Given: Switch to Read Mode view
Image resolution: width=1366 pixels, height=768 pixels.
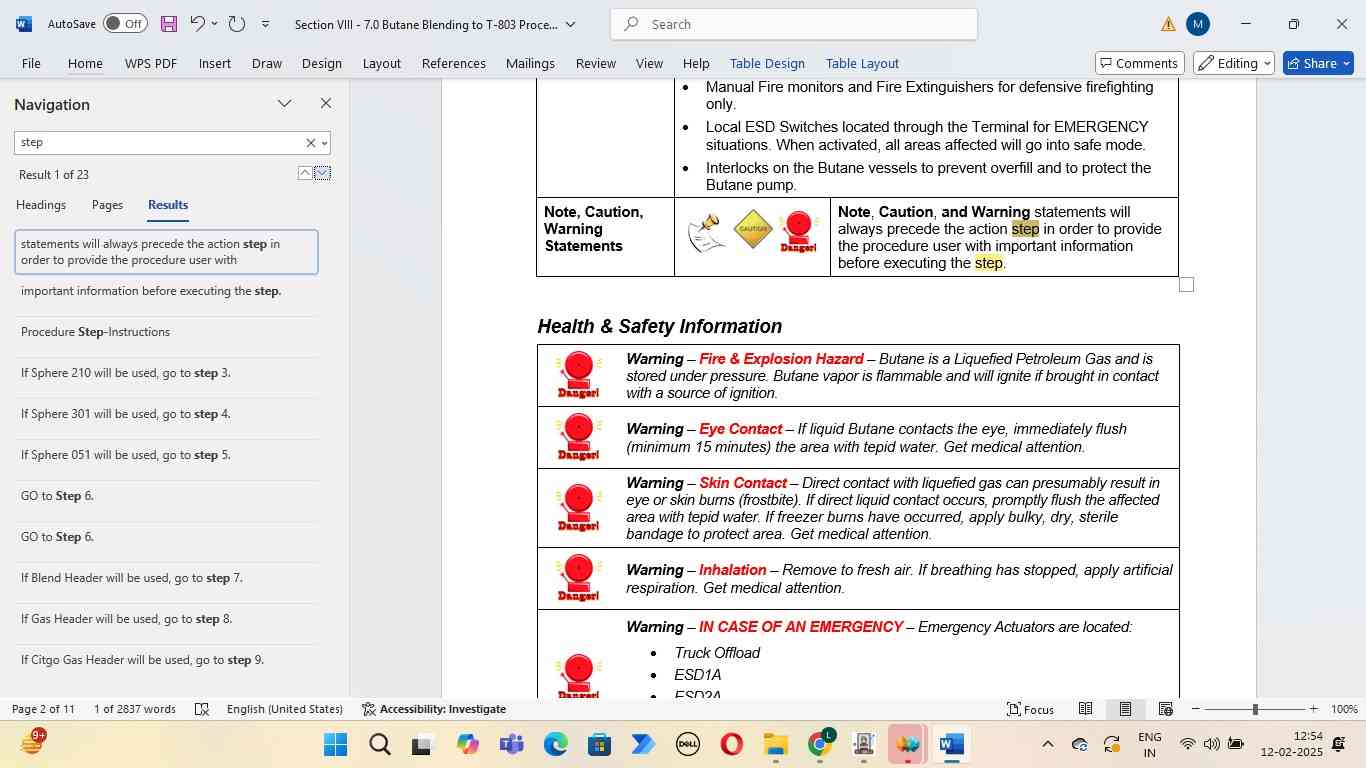Looking at the screenshot, I should coord(1085,709).
